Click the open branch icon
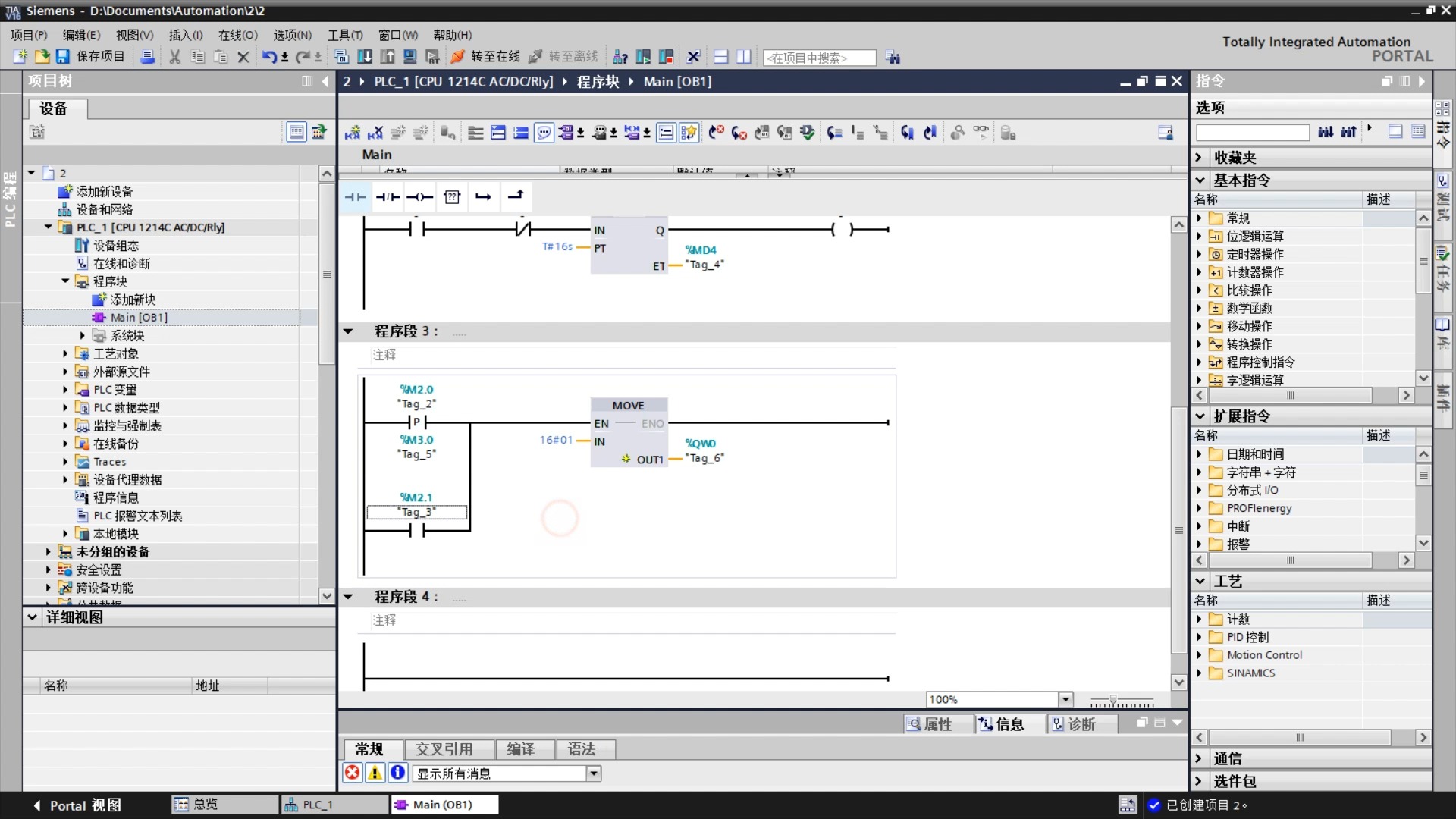The height and width of the screenshot is (819, 1456). pyautogui.click(x=483, y=197)
